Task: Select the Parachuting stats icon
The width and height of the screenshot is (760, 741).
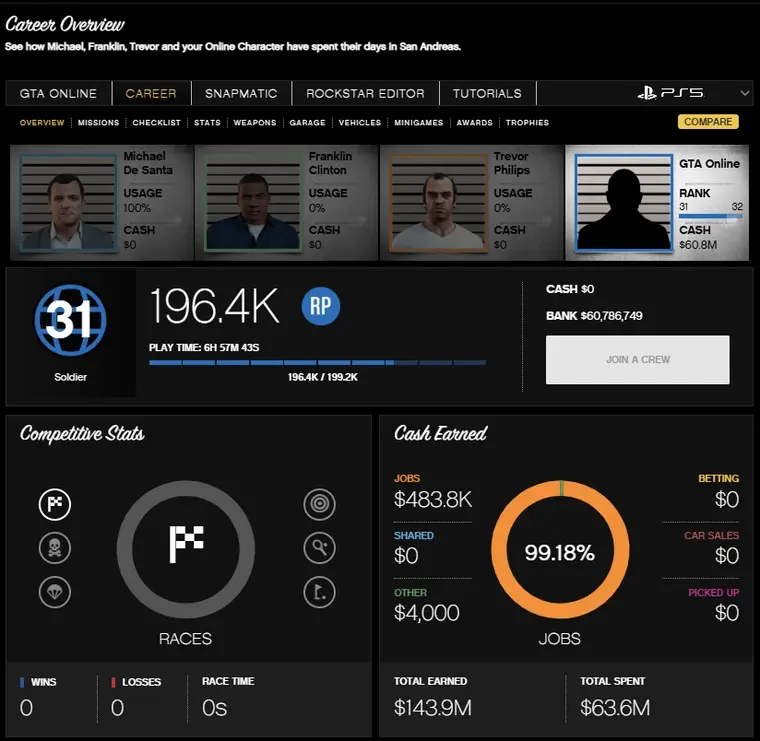Action: tap(55, 592)
